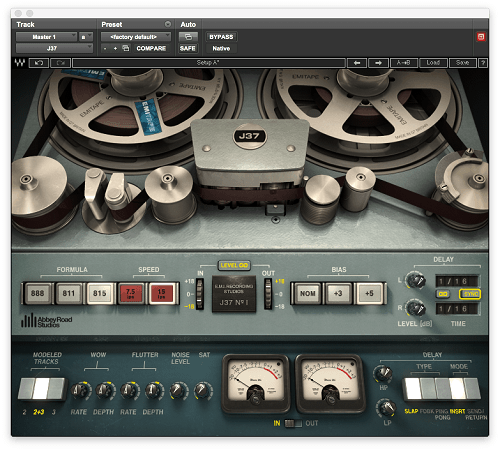Toggle the delay link icon between L and R

pyautogui.click(x=443, y=294)
